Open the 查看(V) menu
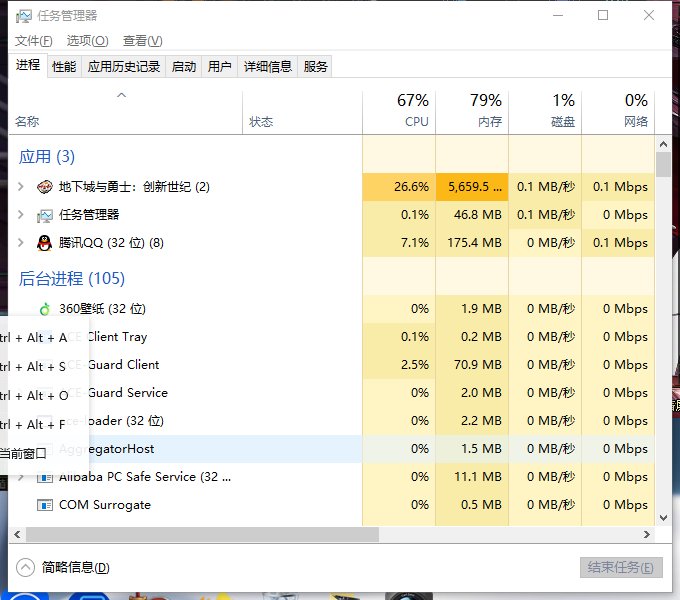Image resolution: width=680 pixels, height=600 pixels. coord(142,41)
